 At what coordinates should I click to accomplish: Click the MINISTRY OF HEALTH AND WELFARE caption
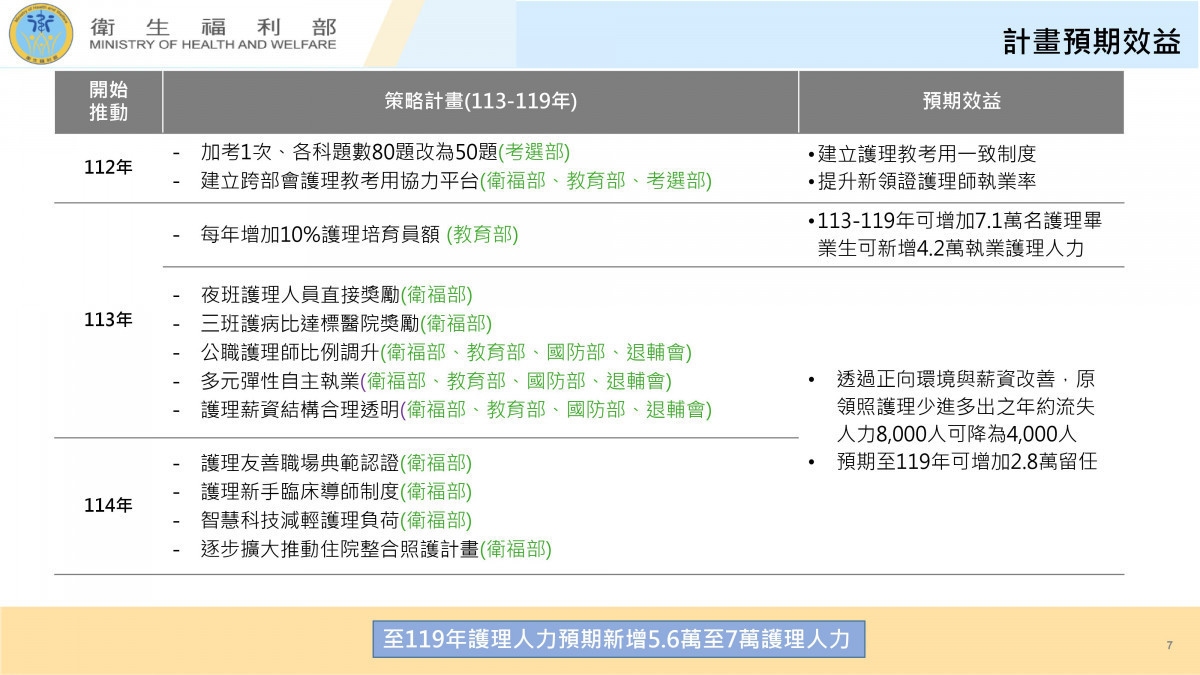tap(213, 45)
